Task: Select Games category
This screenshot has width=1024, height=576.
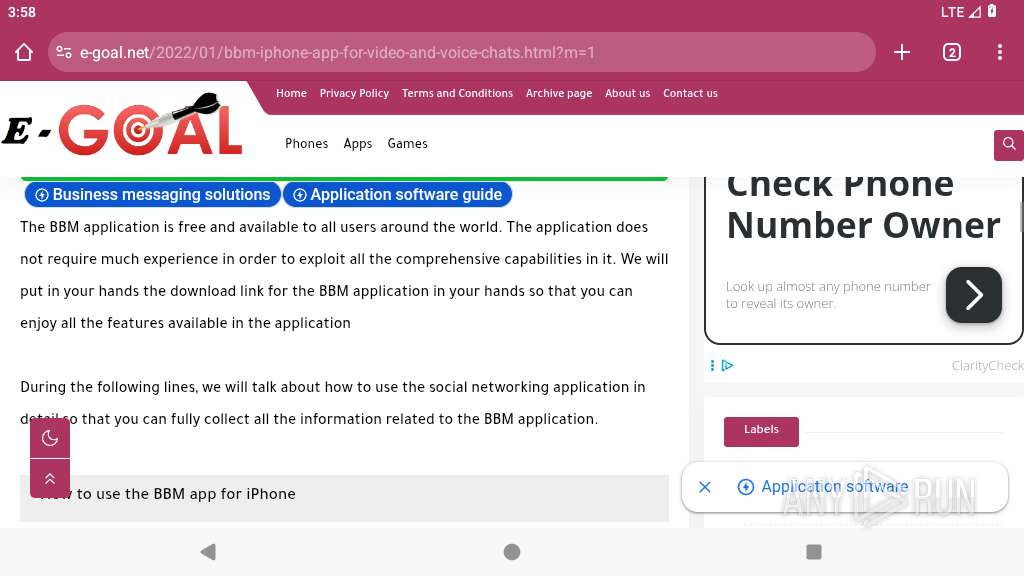Action: 408,144
